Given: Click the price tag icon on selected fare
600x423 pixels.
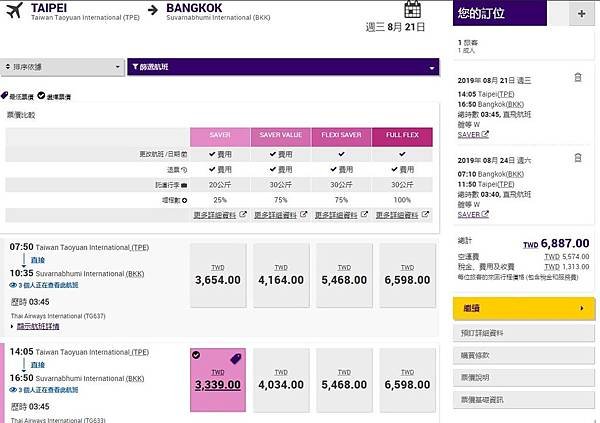Looking at the screenshot, I should pyautogui.click(x=236, y=359).
